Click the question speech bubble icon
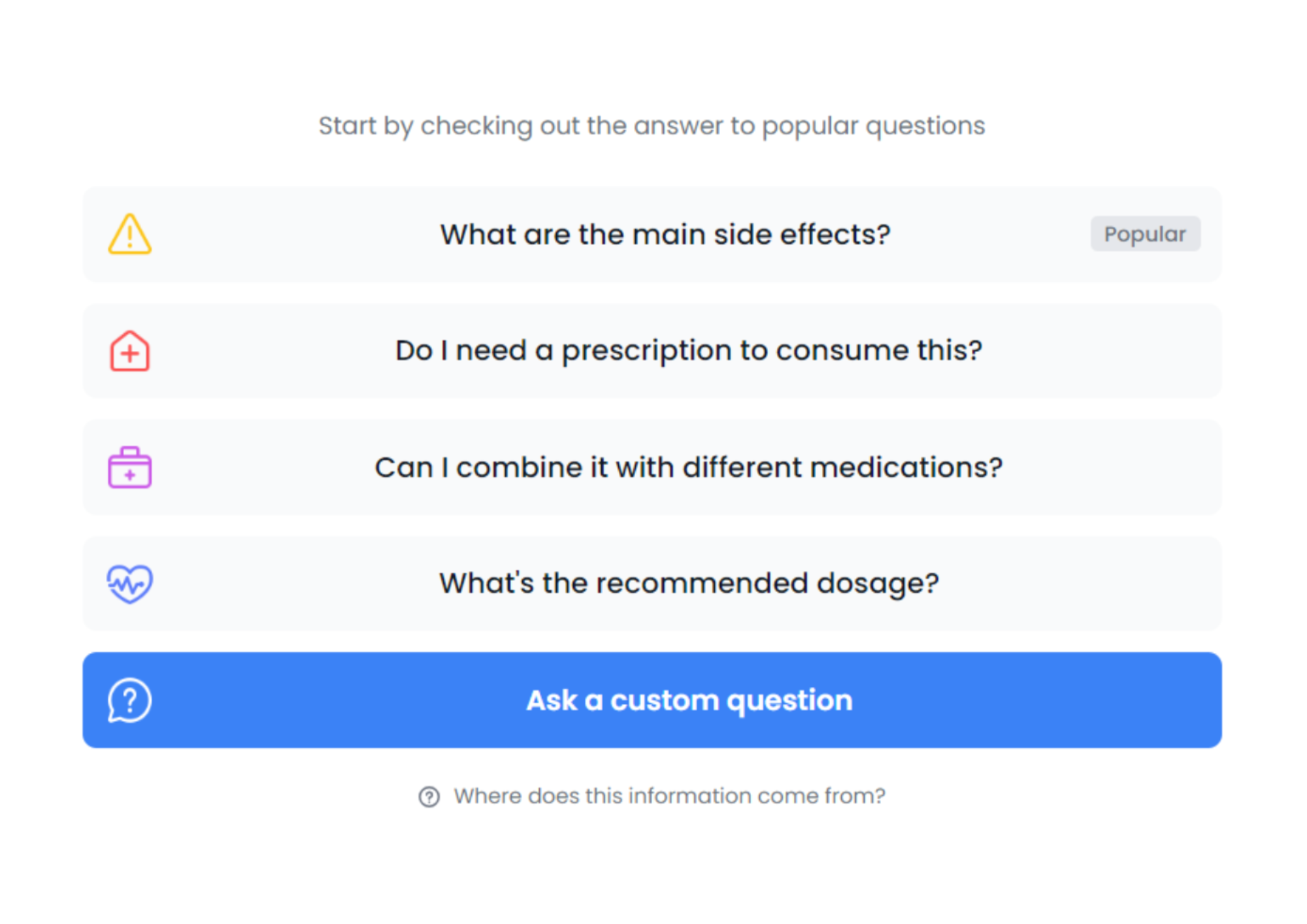The image size is (1307, 924). 129,700
